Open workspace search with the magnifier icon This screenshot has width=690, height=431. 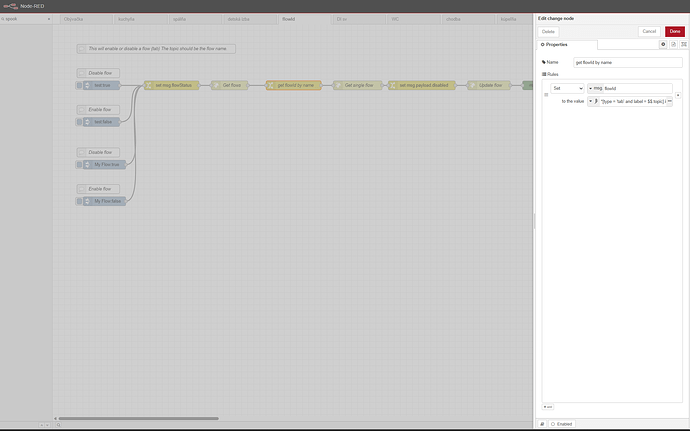click(58, 425)
